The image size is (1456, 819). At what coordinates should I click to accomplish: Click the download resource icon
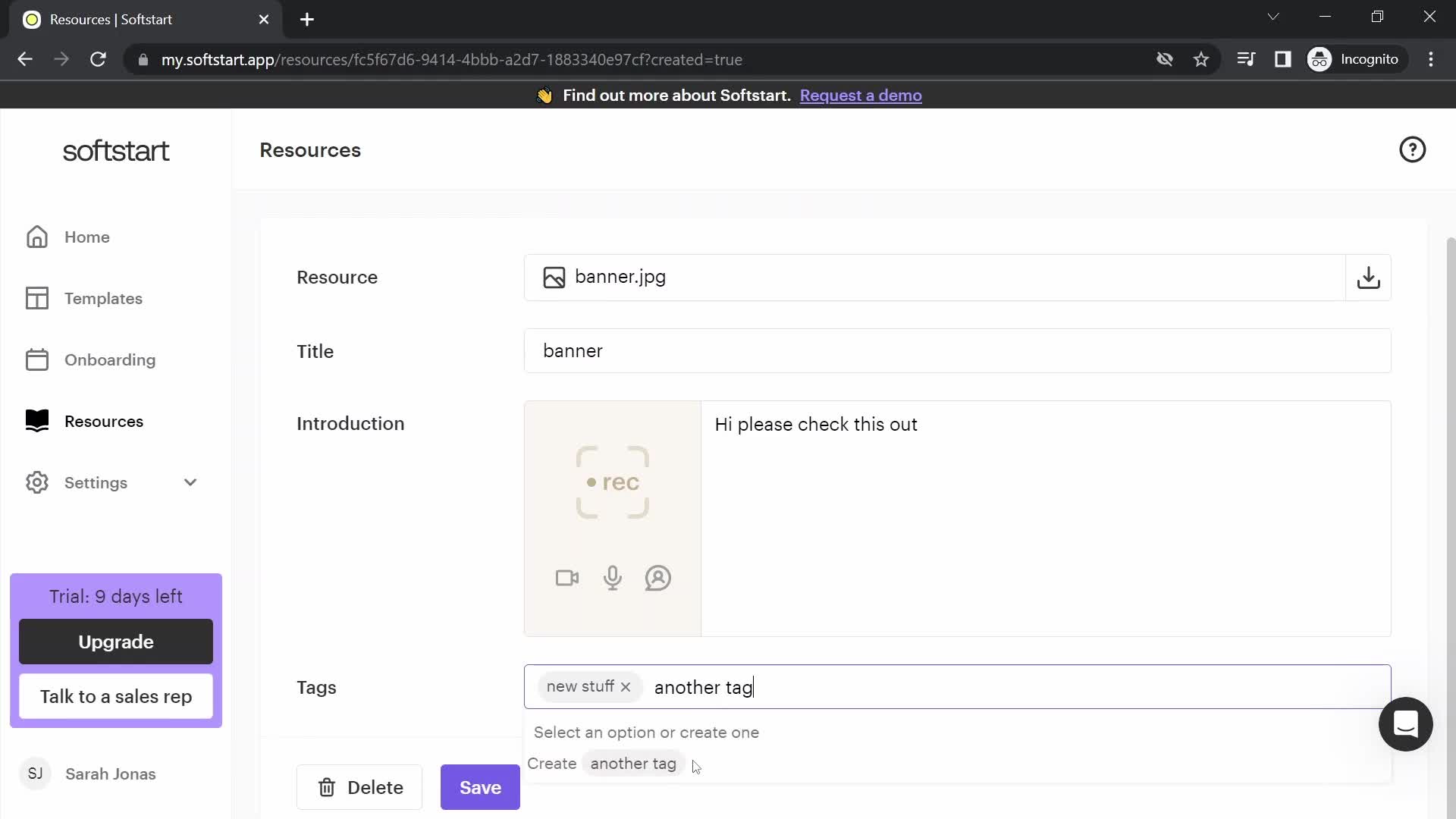pos(1368,278)
